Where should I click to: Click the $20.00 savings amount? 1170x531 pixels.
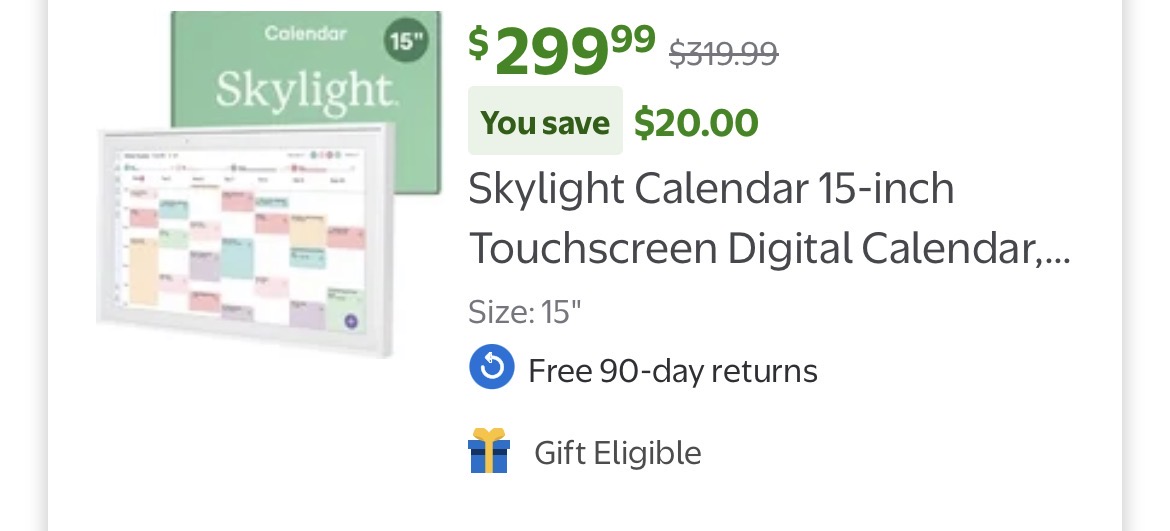696,122
